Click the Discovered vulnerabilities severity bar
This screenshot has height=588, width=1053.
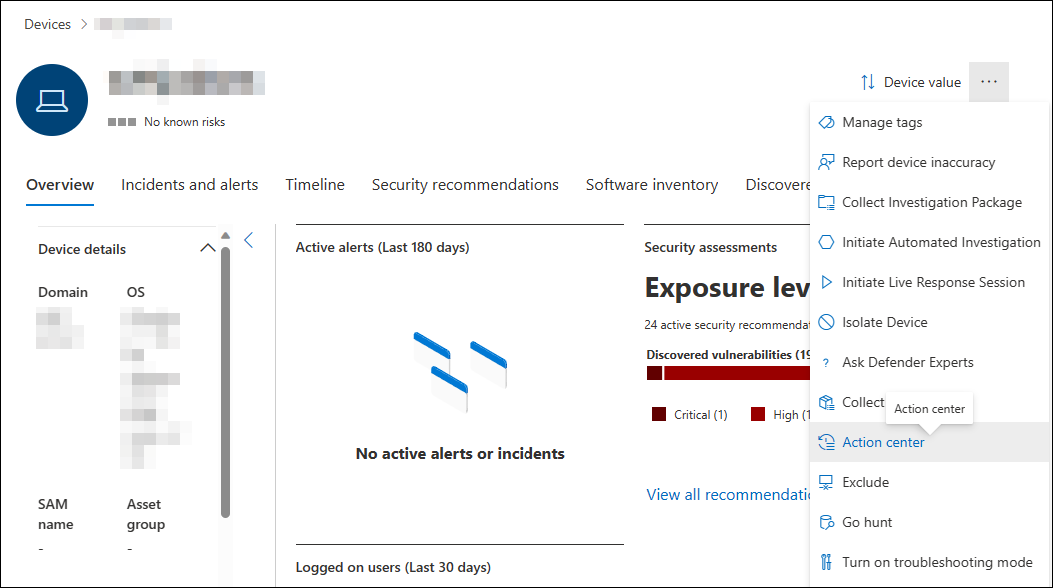(730, 373)
